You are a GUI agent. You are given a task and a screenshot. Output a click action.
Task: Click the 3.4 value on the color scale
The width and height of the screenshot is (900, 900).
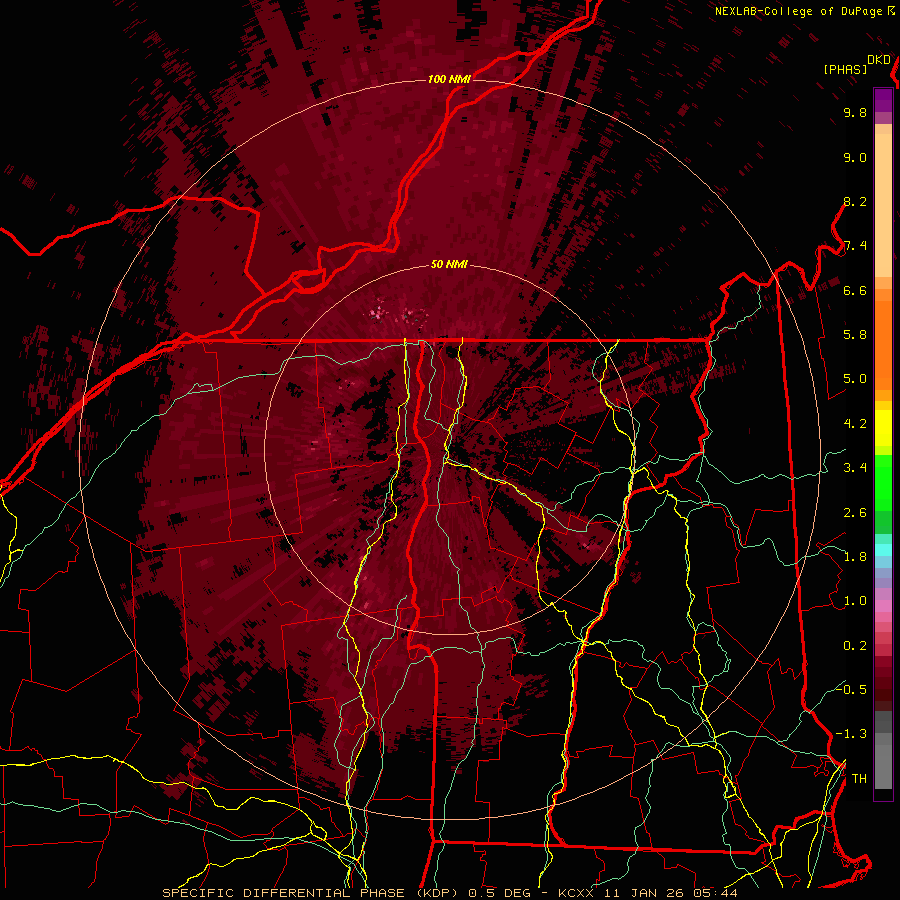pyautogui.click(x=855, y=468)
